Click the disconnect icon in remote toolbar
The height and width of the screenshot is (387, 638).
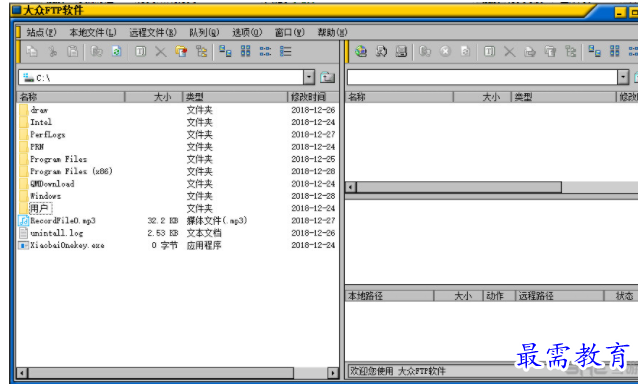(401, 52)
